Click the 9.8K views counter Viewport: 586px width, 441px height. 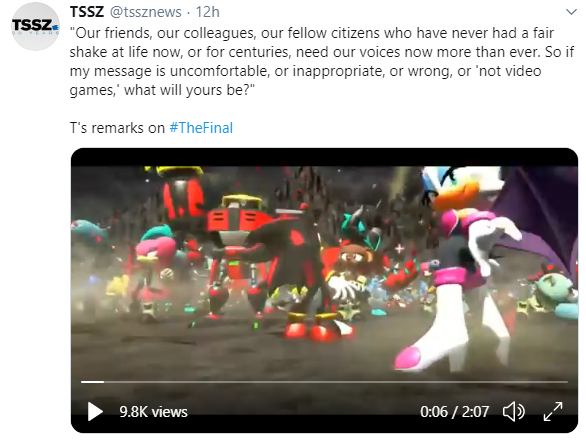153,412
